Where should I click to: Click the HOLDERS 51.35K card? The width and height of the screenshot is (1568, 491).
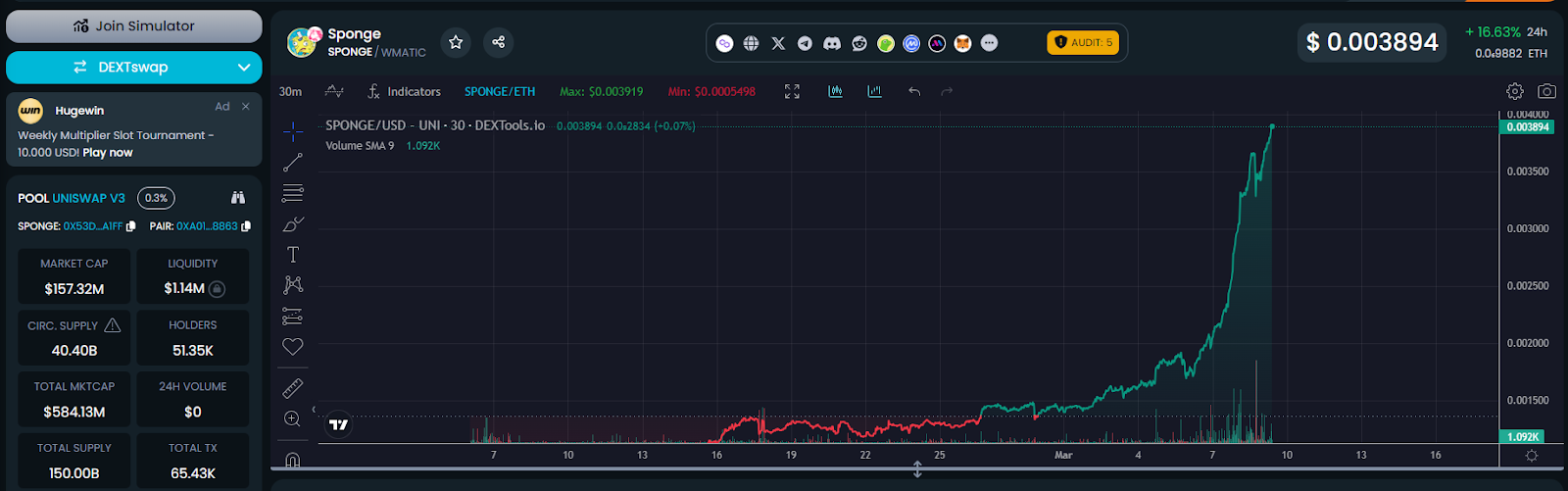193,338
